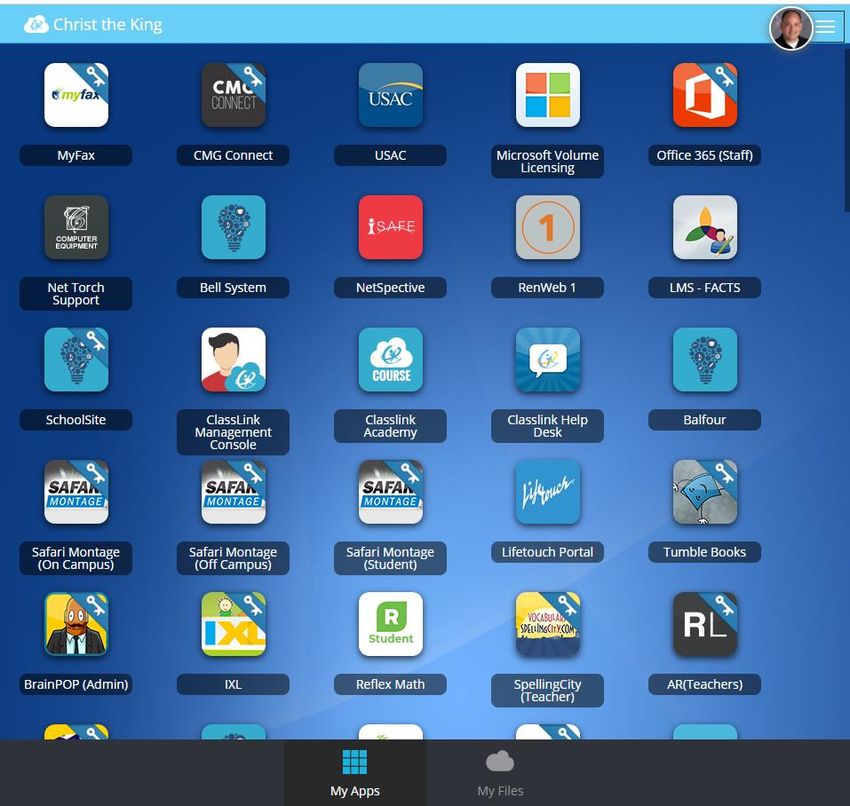Launch the CMG Connect app icon
Viewport: 850px width, 806px height.
[233, 95]
